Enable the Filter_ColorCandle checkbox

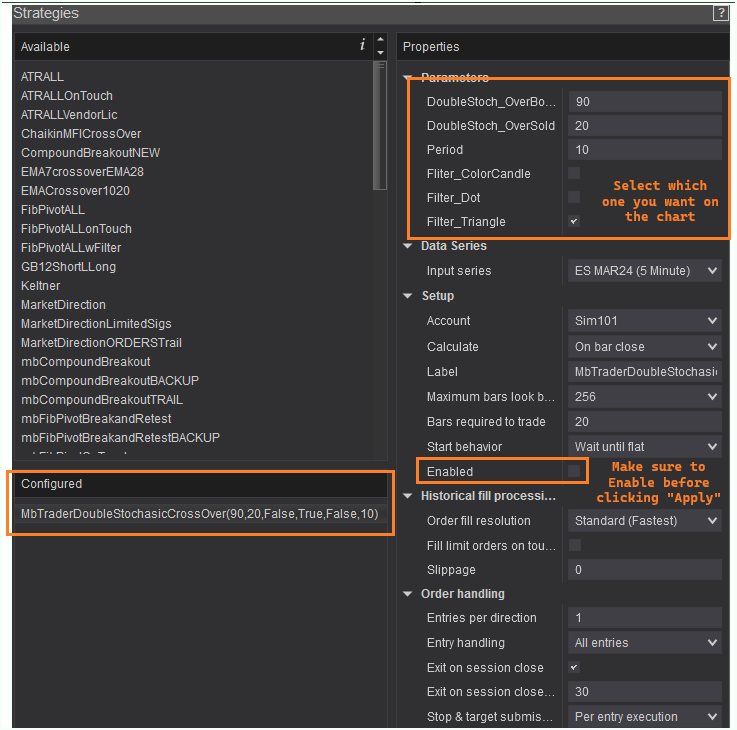click(574, 174)
